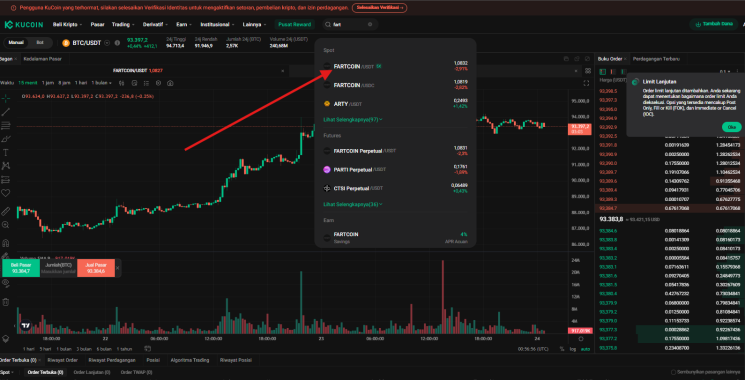Toggle chart fullscreen icon
The height and width of the screenshot is (380, 745).
(586, 83)
